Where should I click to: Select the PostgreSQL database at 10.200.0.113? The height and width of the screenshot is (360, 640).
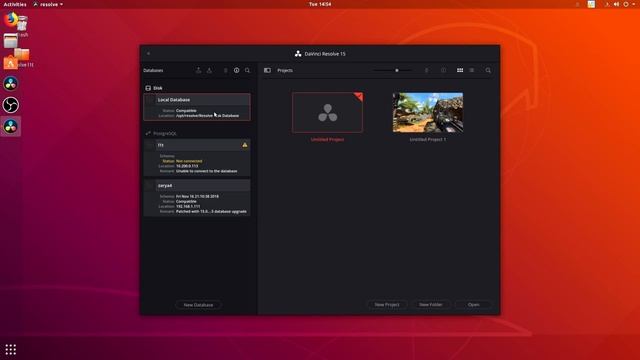click(x=197, y=157)
